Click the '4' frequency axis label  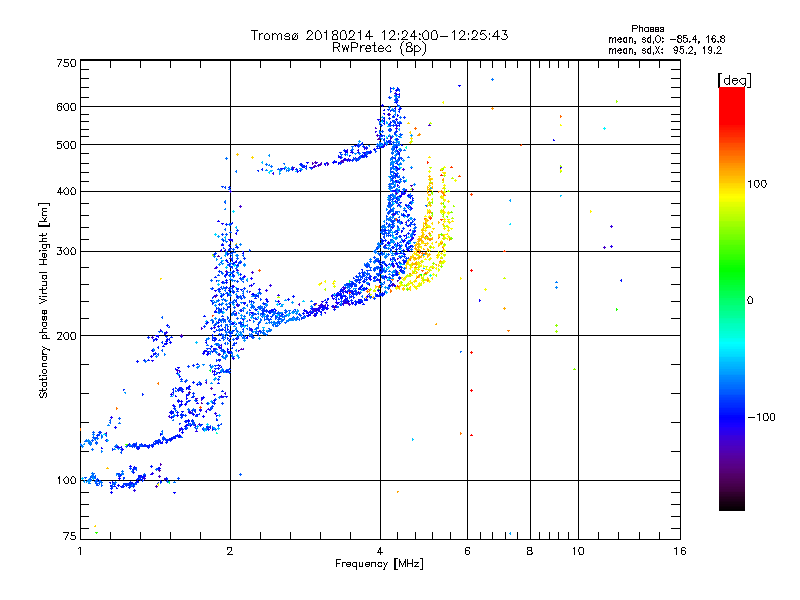point(380,551)
